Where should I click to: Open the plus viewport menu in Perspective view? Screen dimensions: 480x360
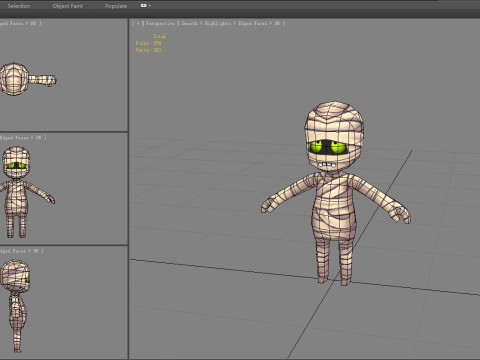pyautogui.click(x=138, y=23)
